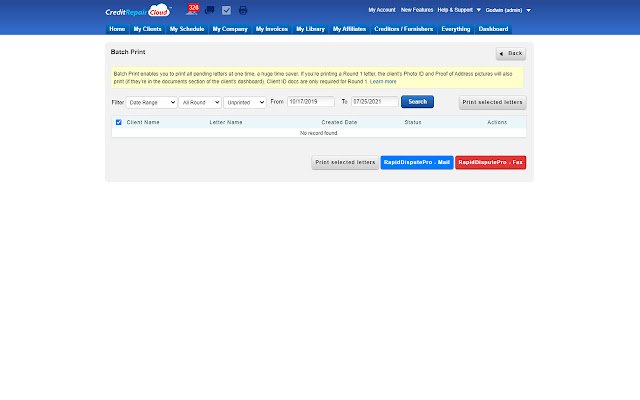Click the To date field

(375, 102)
